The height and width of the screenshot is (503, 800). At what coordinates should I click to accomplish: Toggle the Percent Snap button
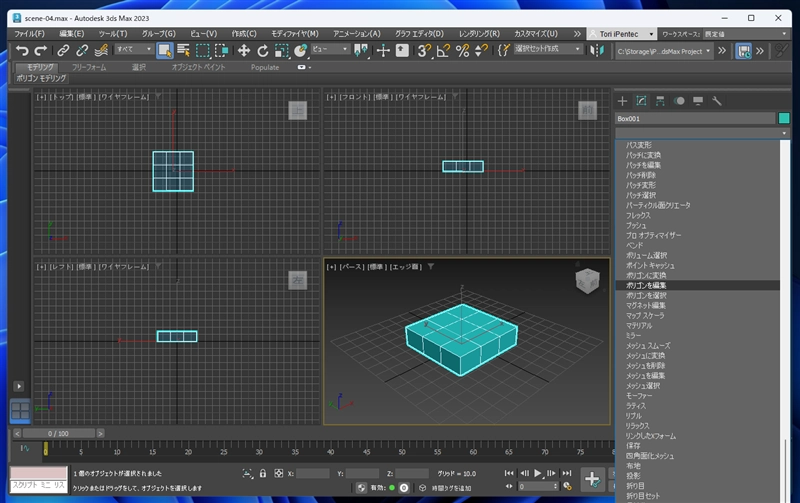[x=462, y=50]
